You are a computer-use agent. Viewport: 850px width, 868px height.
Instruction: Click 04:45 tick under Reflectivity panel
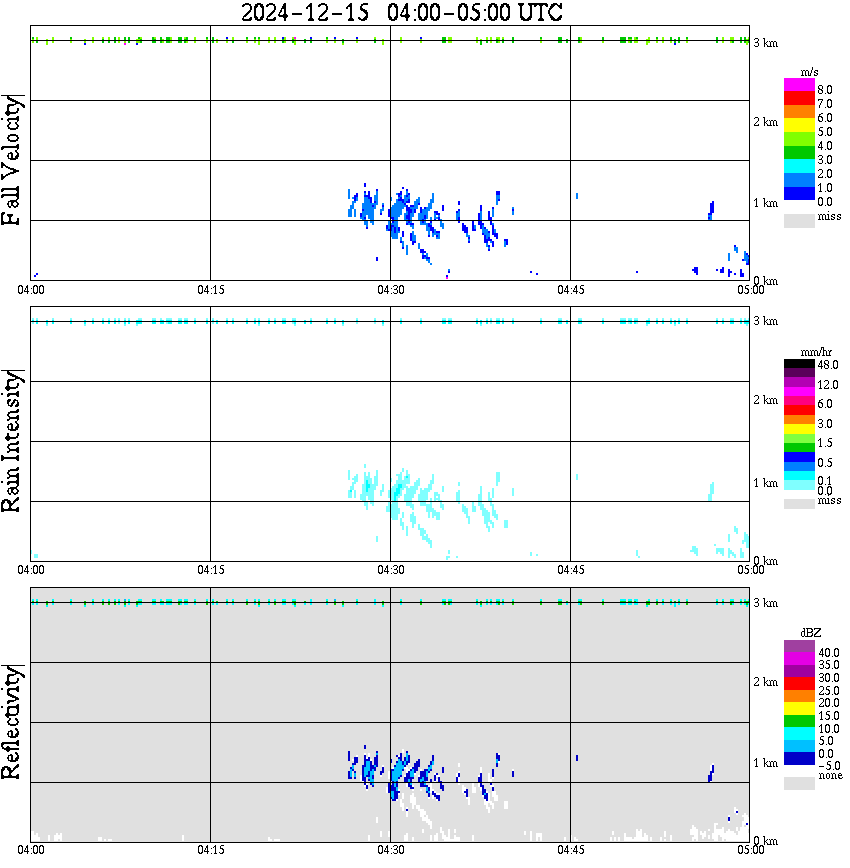[570, 850]
